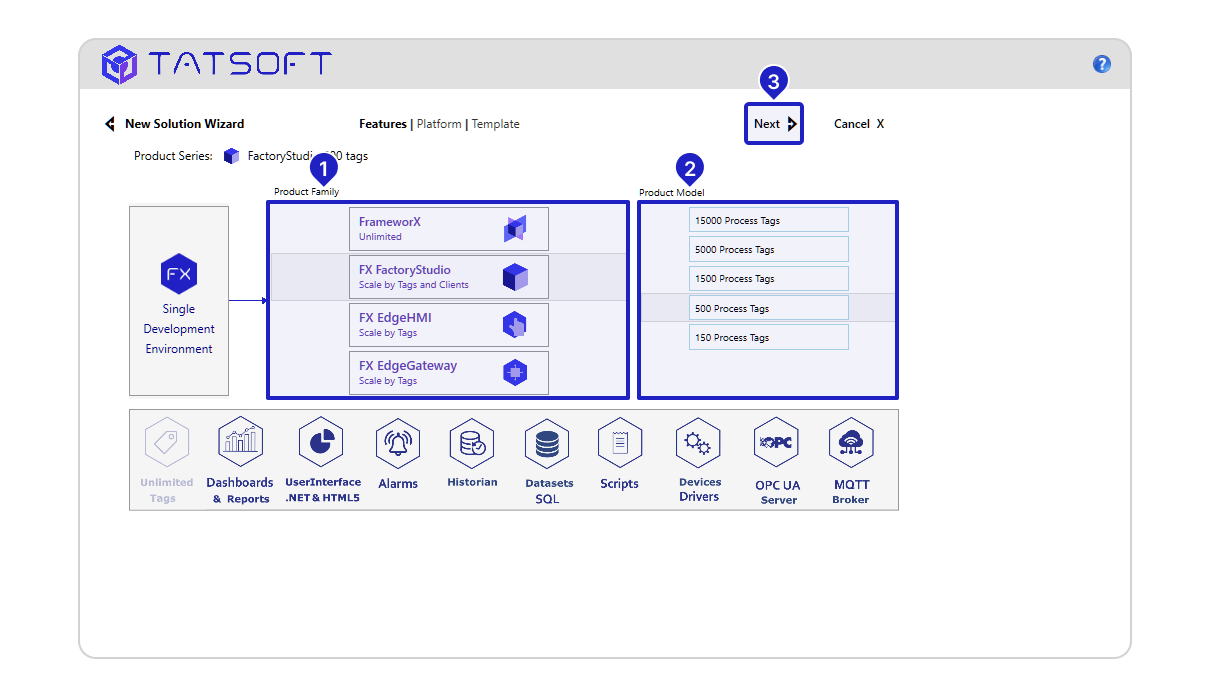This screenshot has width=1210, height=697.
Task: Click the FX EdgeHMI touch icon
Action: point(515,325)
